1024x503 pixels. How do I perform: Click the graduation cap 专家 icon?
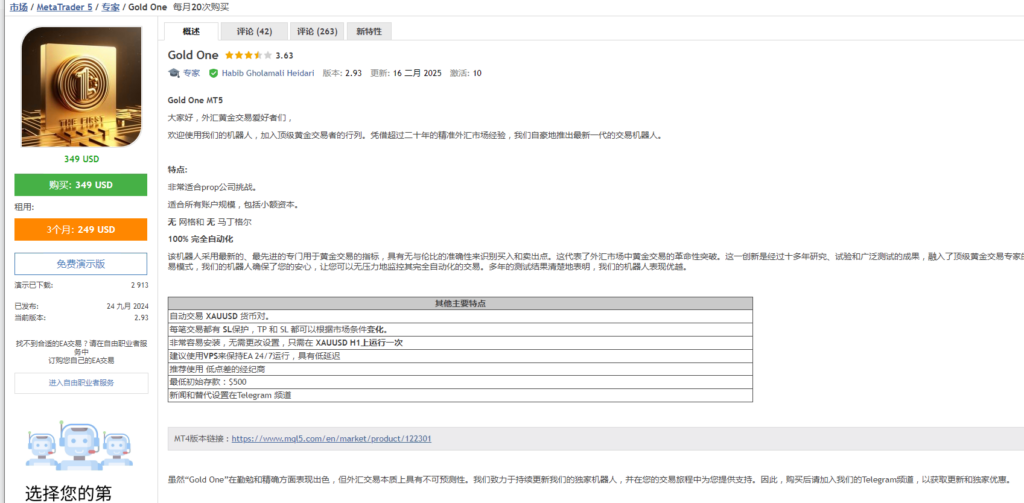[x=173, y=73]
